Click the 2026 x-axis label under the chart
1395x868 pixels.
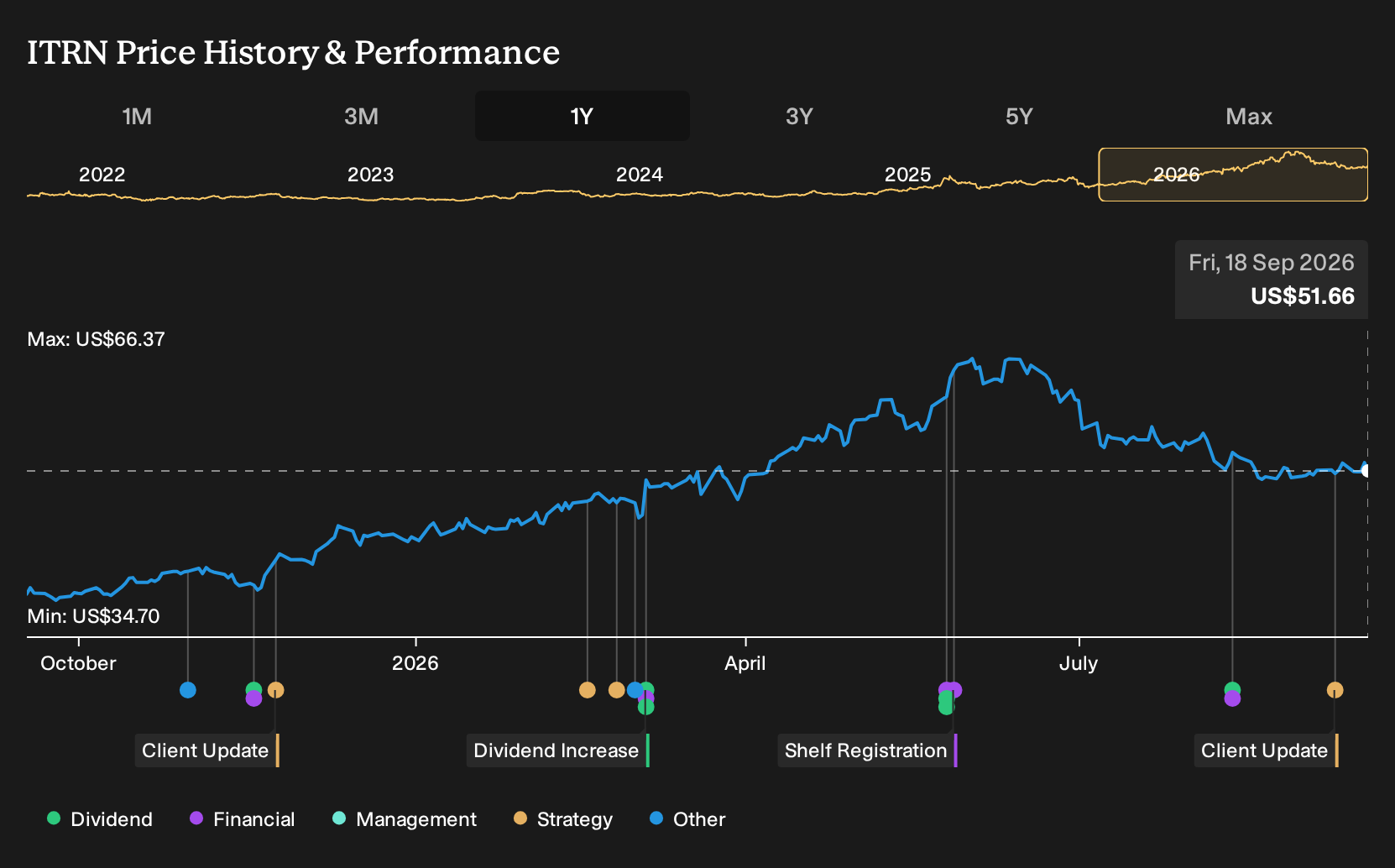pos(415,663)
